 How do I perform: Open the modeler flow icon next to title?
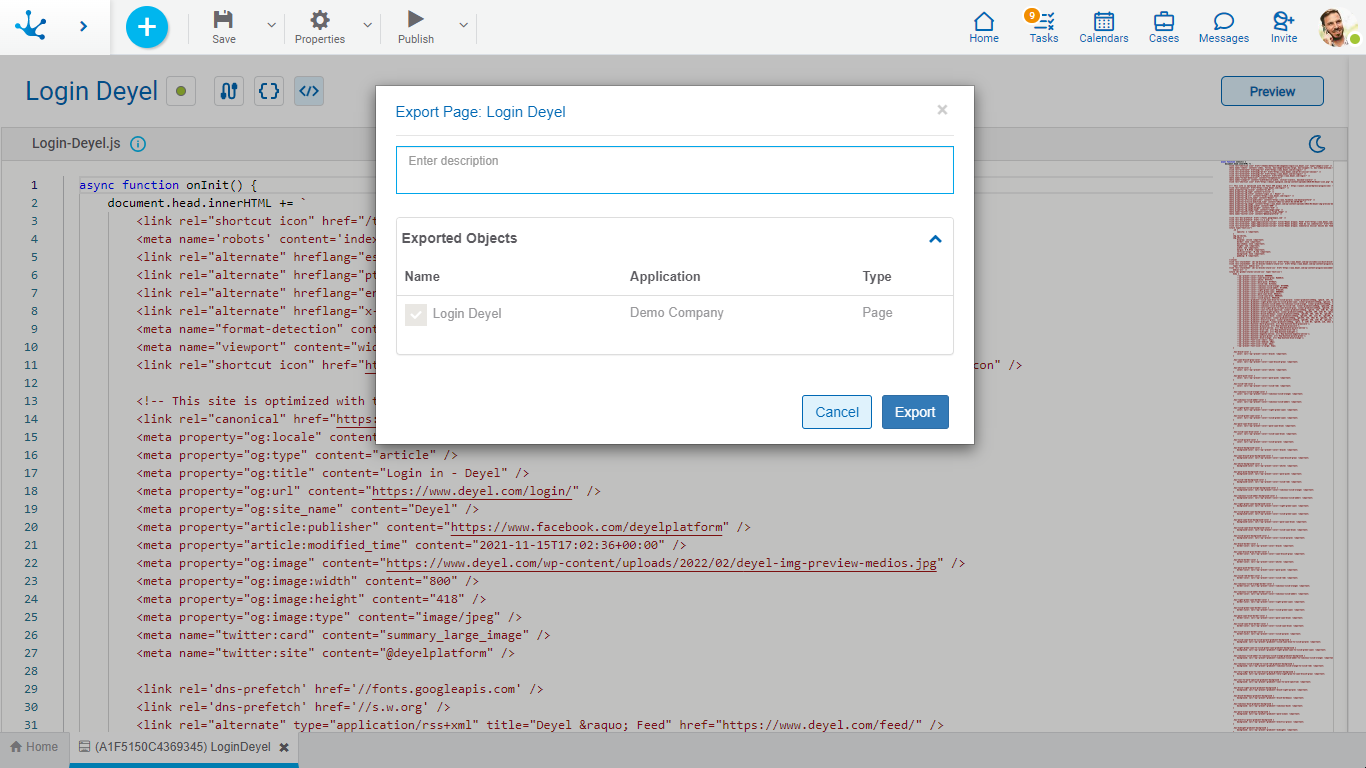(229, 91)
